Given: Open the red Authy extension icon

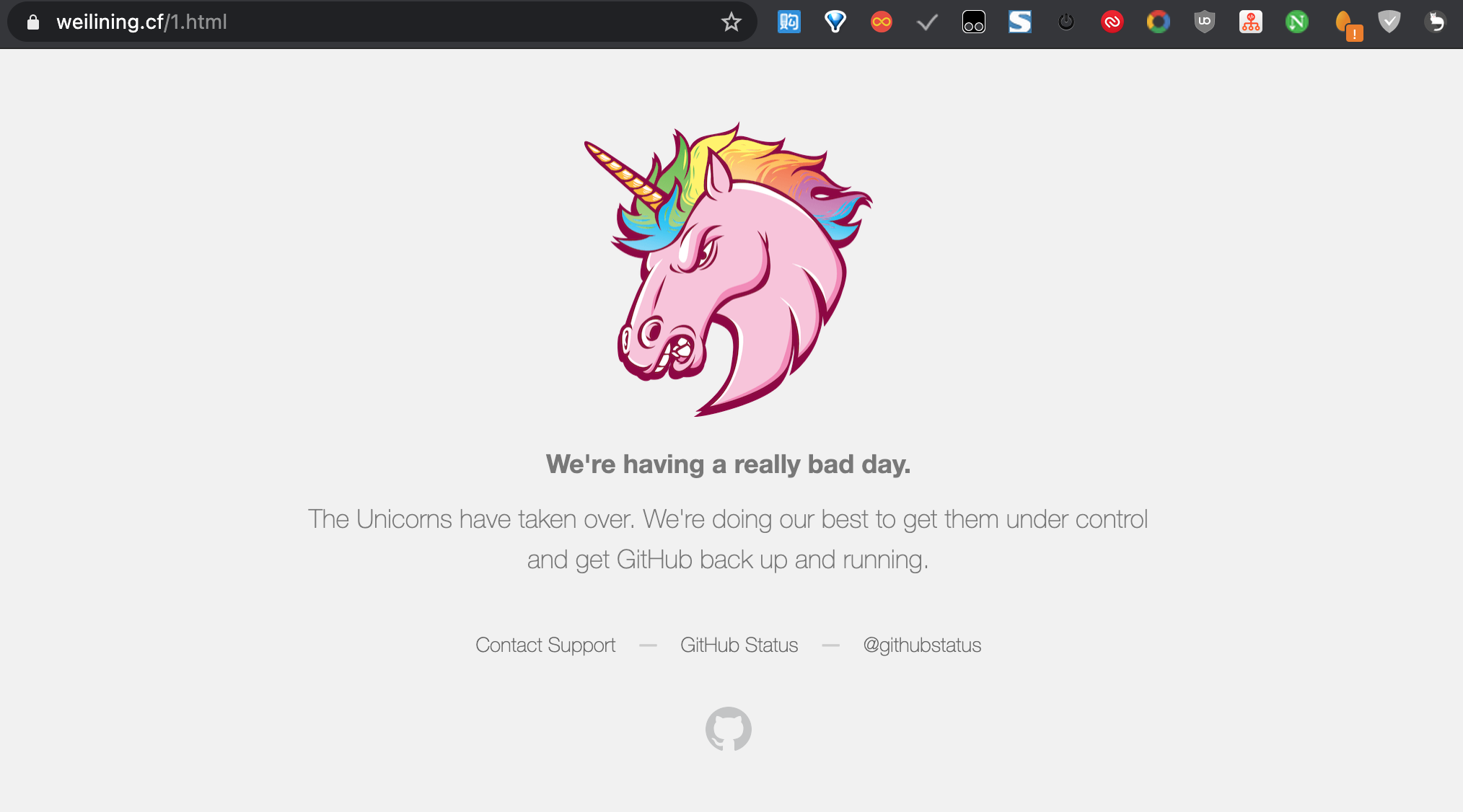Looking at the screenshot, I should pos(1112,22).
